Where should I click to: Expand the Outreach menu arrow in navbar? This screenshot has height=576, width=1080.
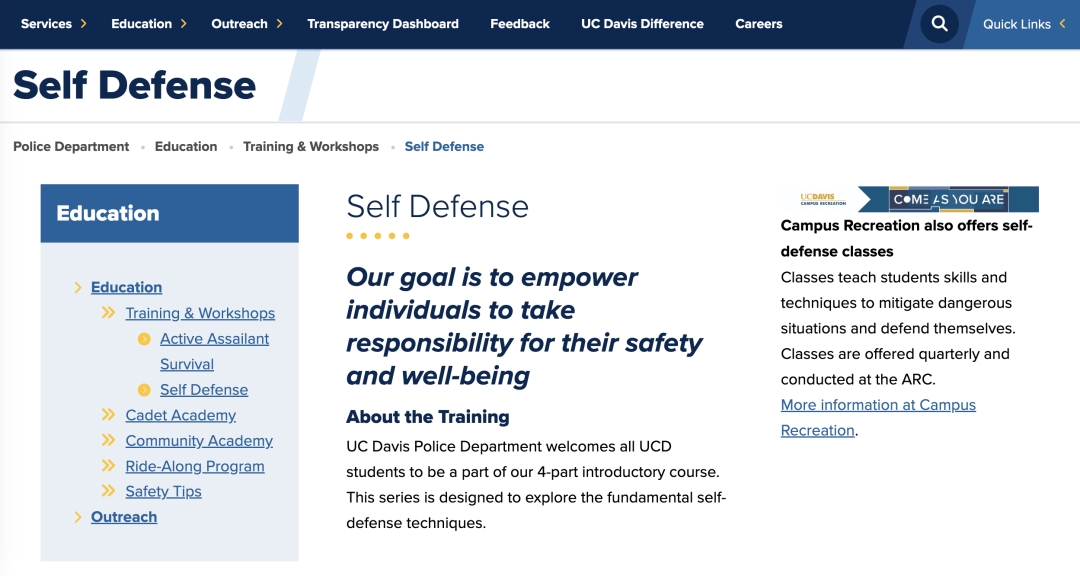tap(279, 24)
